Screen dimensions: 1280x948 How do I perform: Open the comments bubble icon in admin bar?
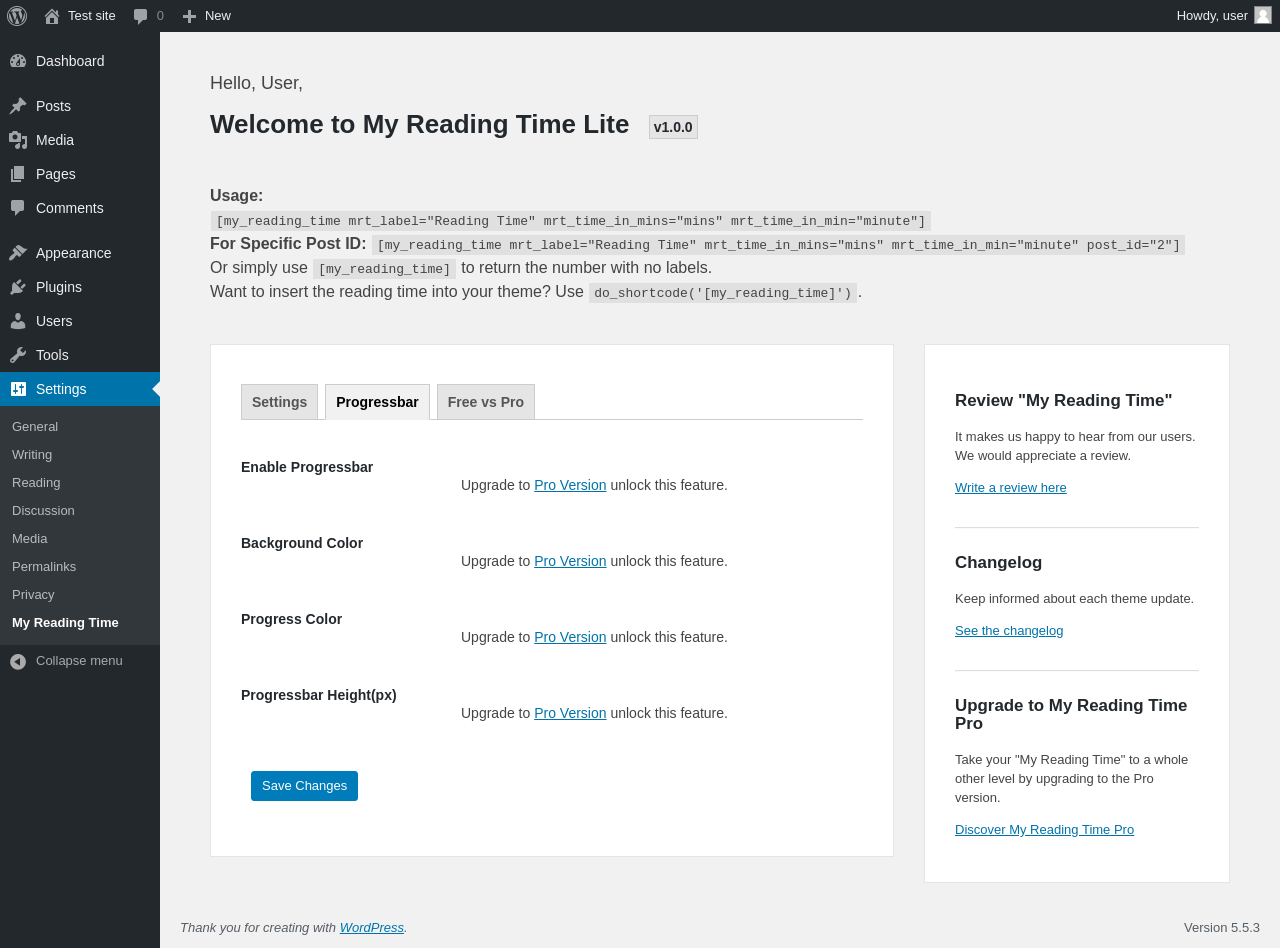coord(141,16)
